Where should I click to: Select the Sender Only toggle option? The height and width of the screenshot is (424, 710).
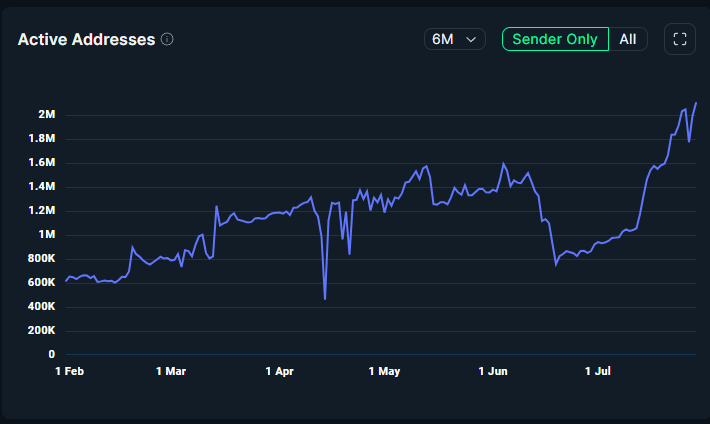pos(555,39)
